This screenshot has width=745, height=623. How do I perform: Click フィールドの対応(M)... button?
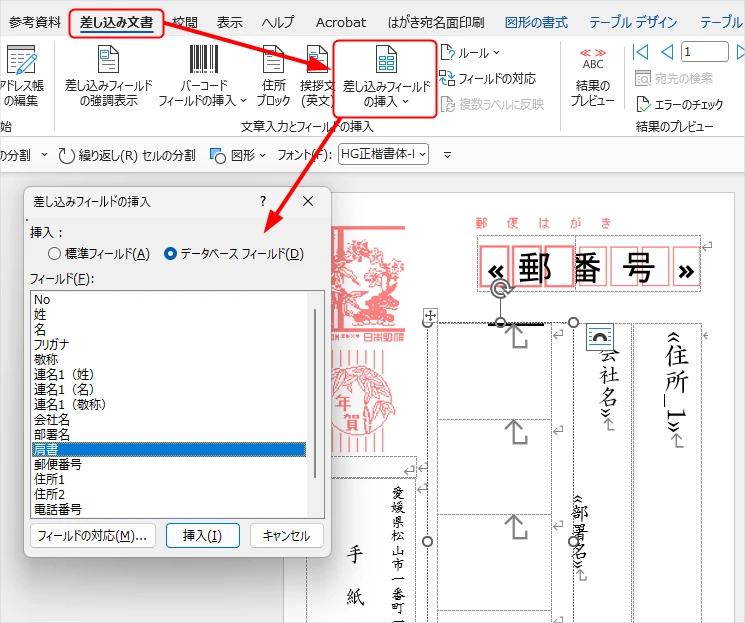point(93,536)
